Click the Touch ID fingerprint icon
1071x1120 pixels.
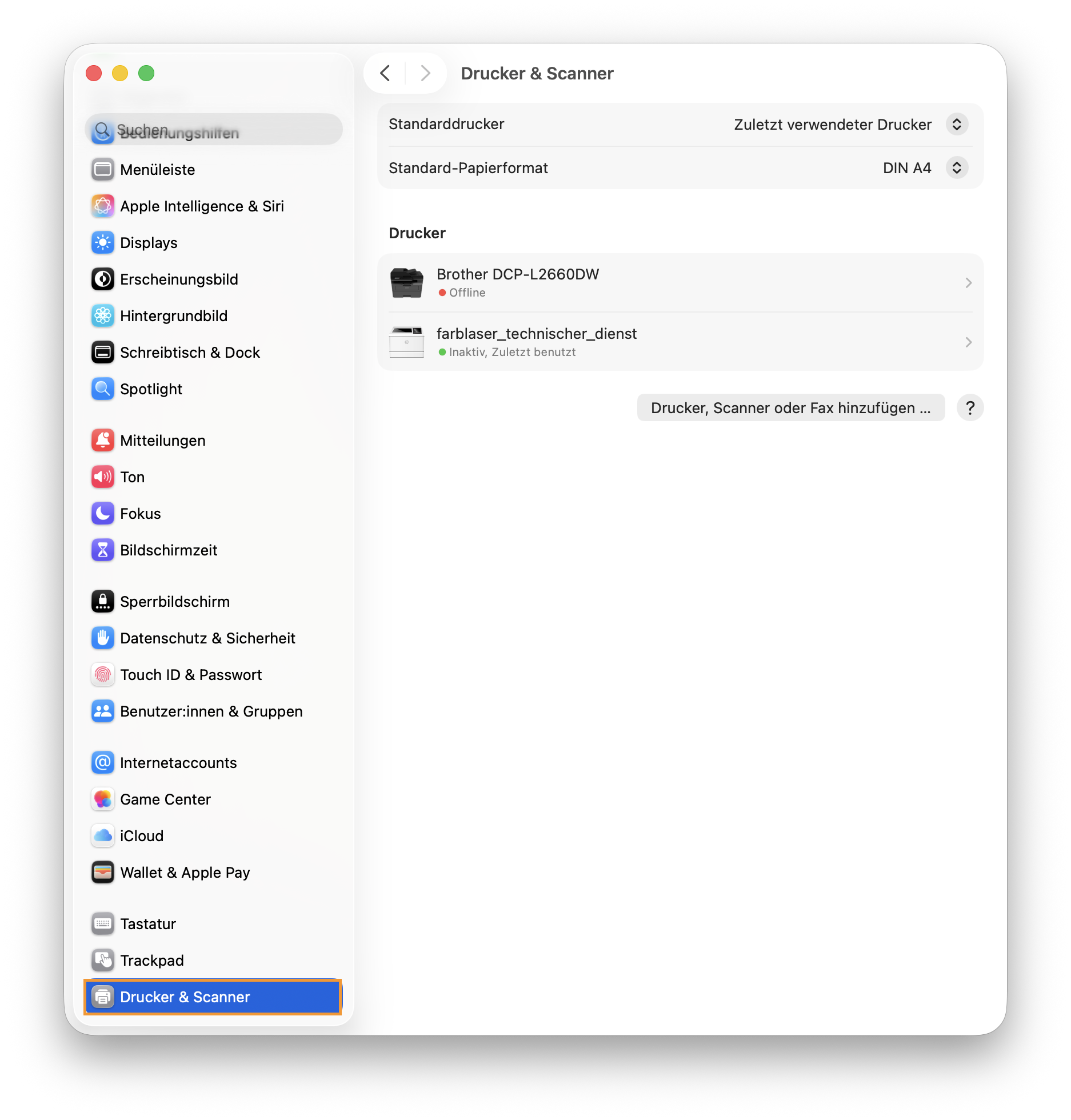coord(103,675)
